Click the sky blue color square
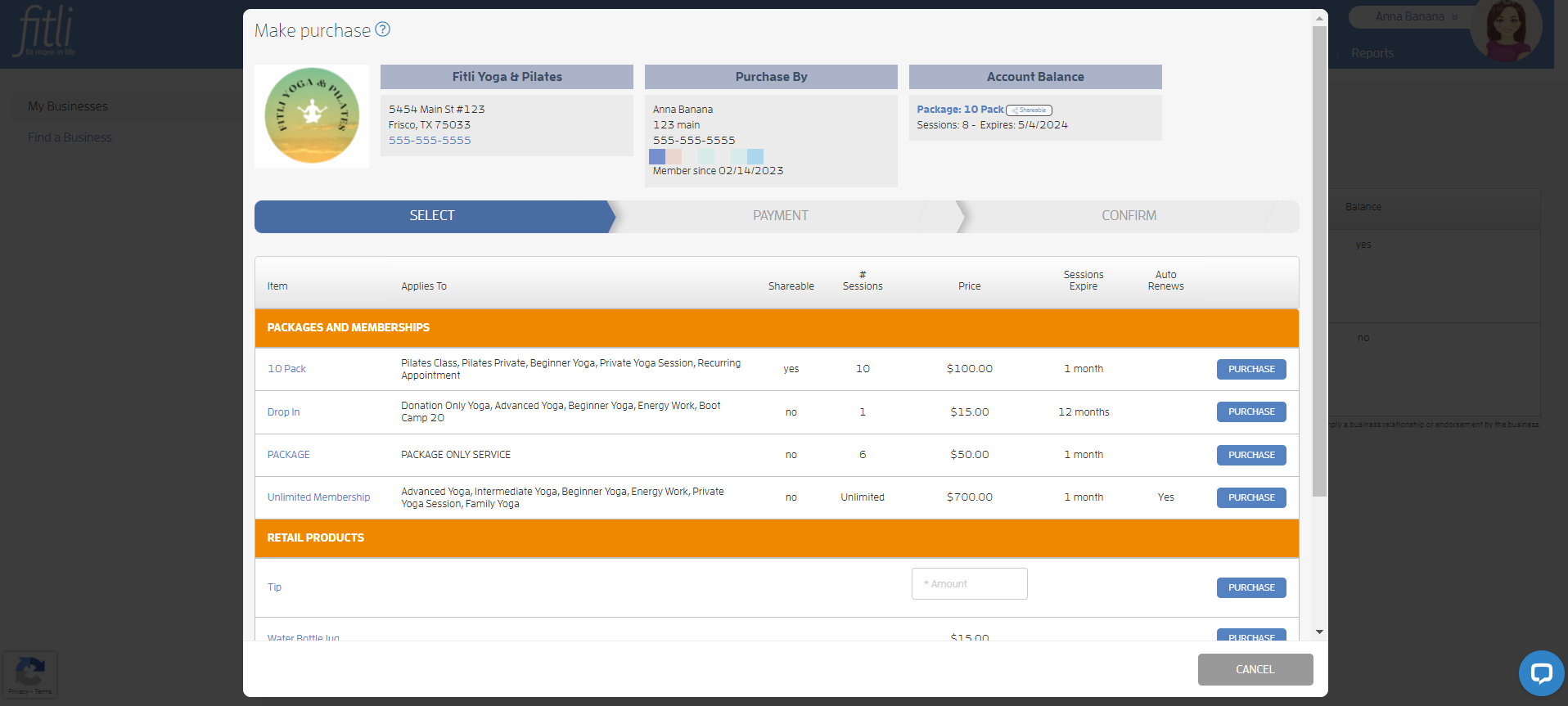 pos(755,156)
